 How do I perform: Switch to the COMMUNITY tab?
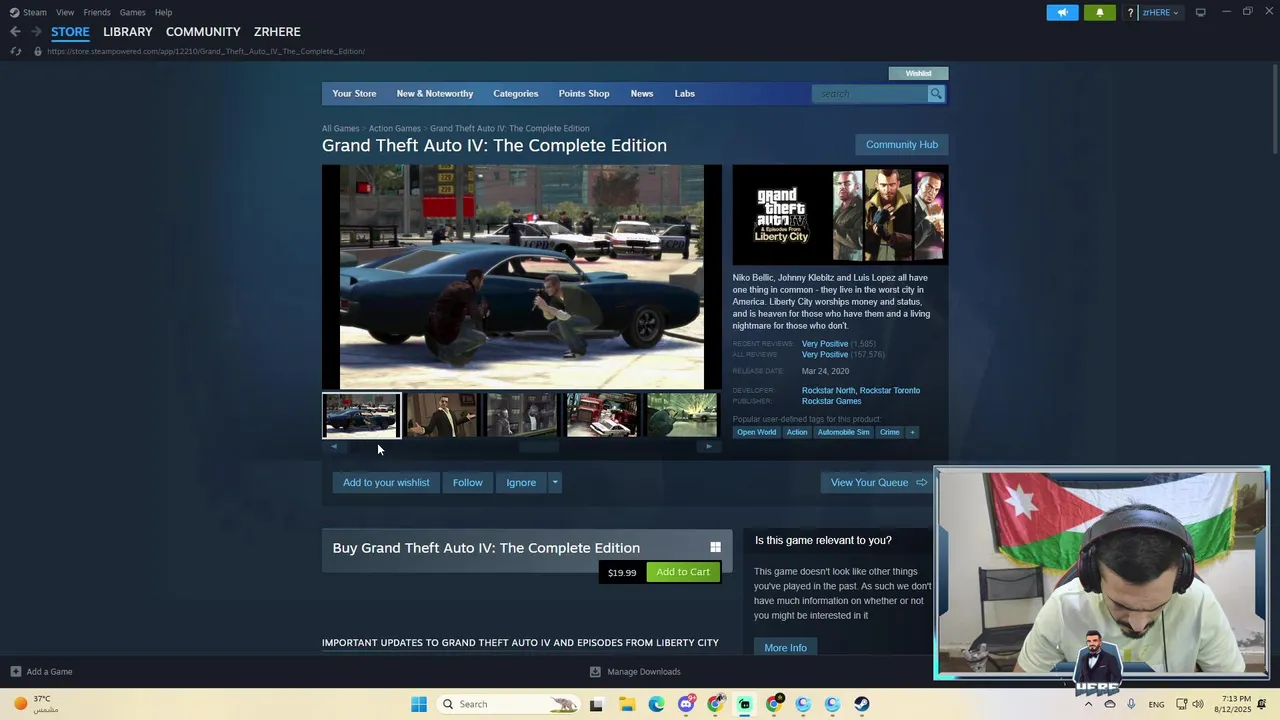click(x=203, y=32)
